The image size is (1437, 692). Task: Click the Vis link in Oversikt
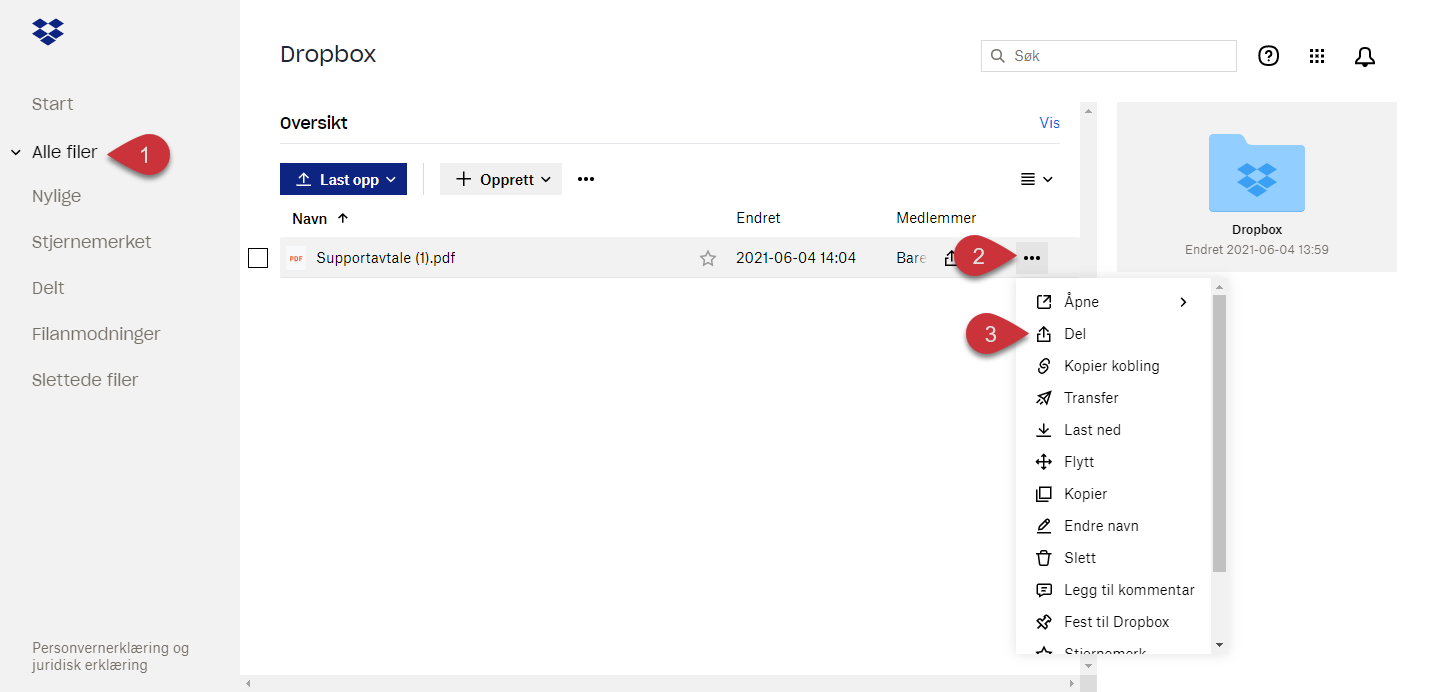point(1050,123)
